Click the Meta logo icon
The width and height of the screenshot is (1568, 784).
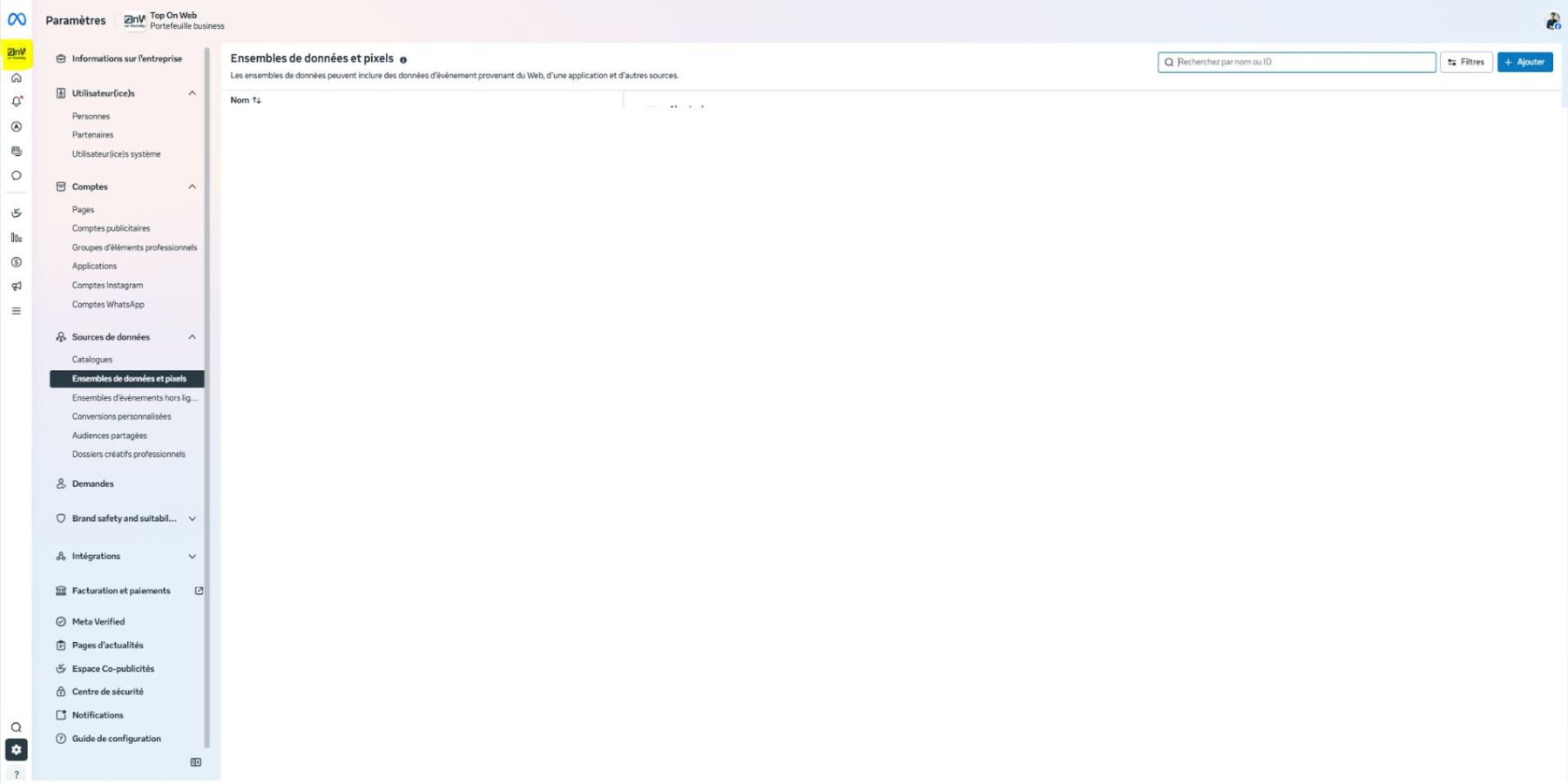pyautogui.click(x=17, y=19)
